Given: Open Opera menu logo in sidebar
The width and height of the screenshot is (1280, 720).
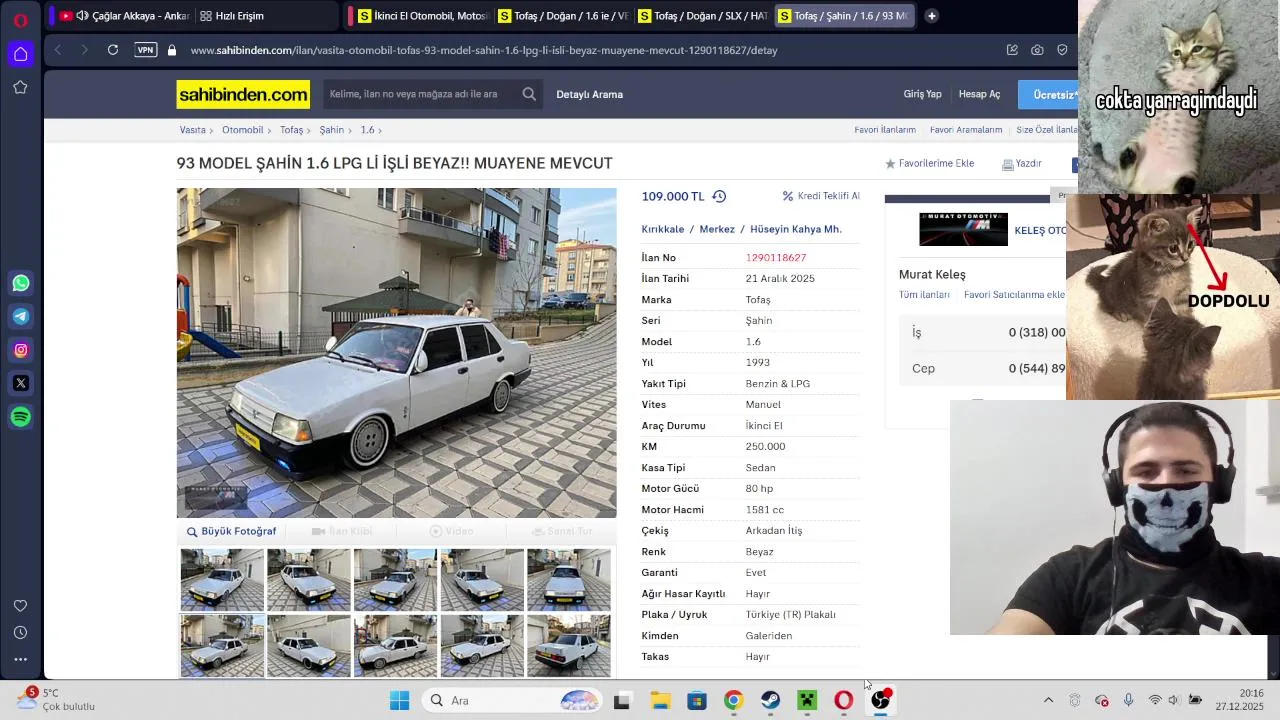Looking at the screenshot, I should point(20,20).
